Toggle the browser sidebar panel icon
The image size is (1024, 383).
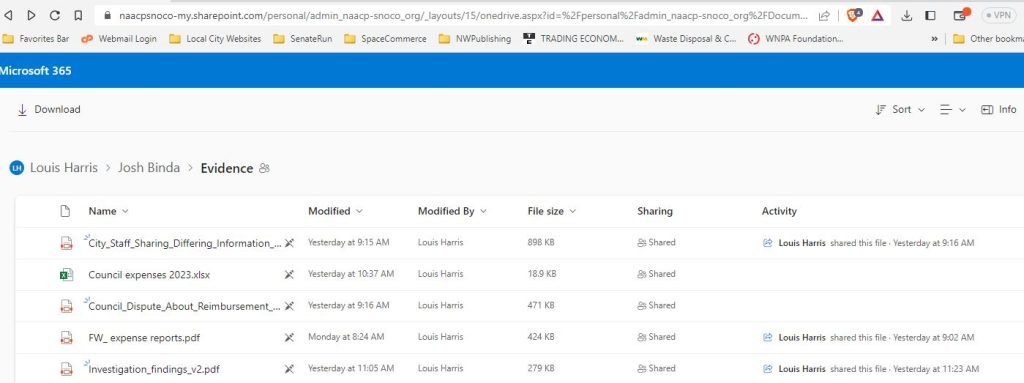click(931, 15)
